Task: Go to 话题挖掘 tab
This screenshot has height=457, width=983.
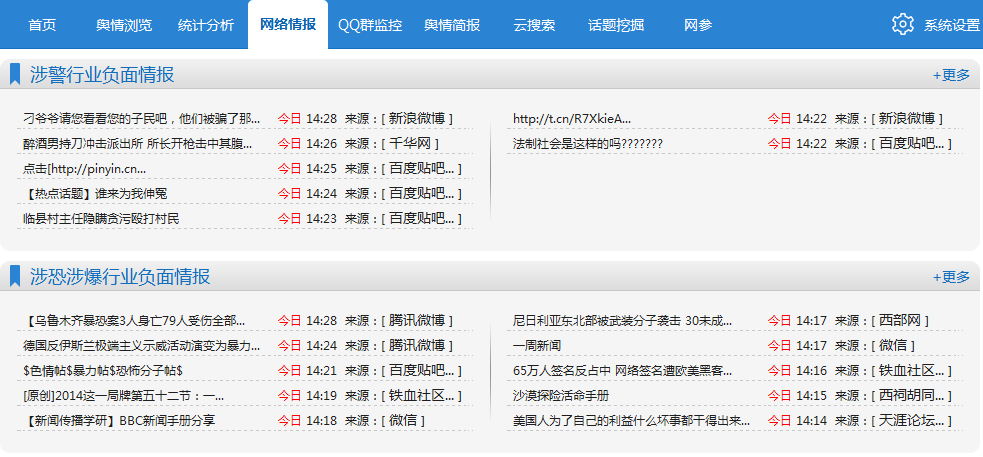Action: point(616,25)
